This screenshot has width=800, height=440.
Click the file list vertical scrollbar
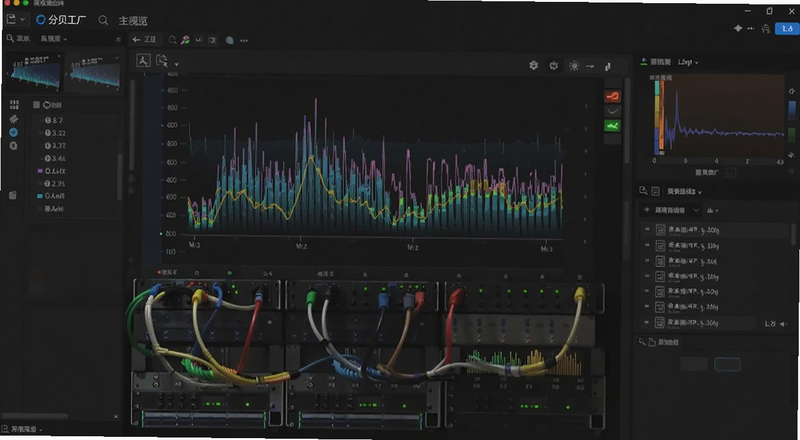(793, 236)
